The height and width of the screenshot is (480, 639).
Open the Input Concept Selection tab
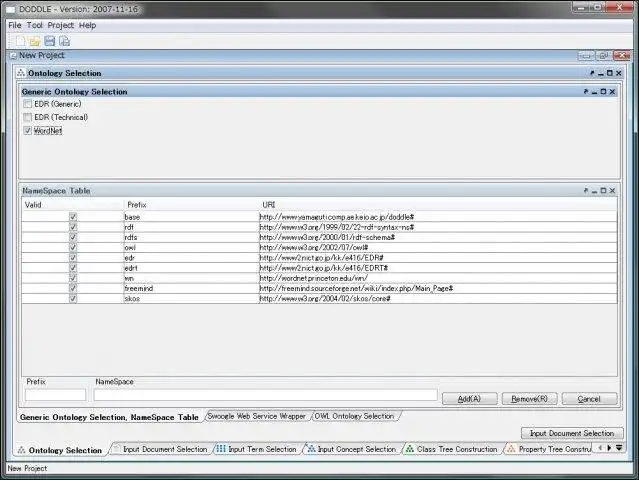(352, 449)
